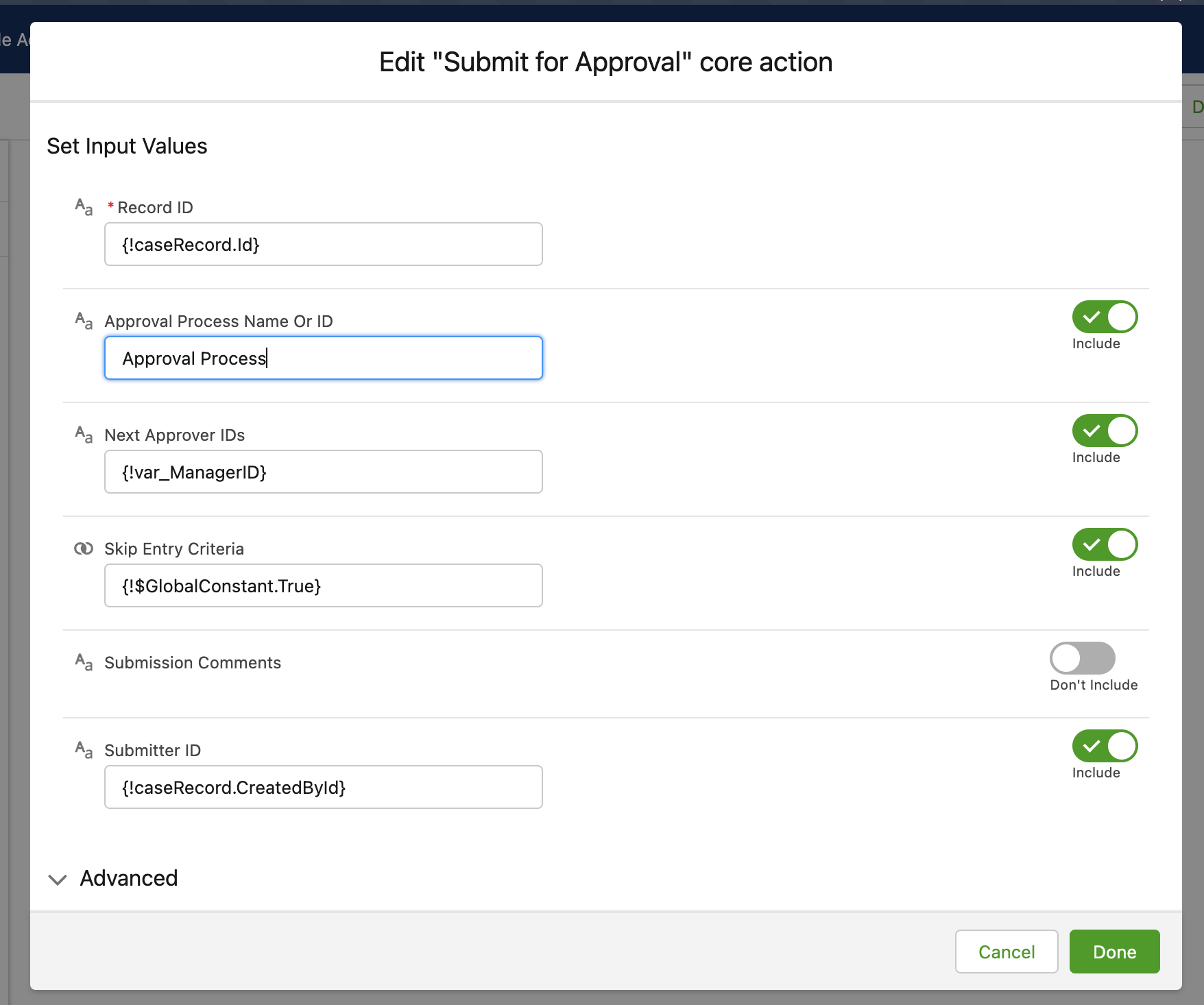Click the text icon beside Next Approver IDs
The width and height of the screenshot is (1204, 1005).
point(84,435)
